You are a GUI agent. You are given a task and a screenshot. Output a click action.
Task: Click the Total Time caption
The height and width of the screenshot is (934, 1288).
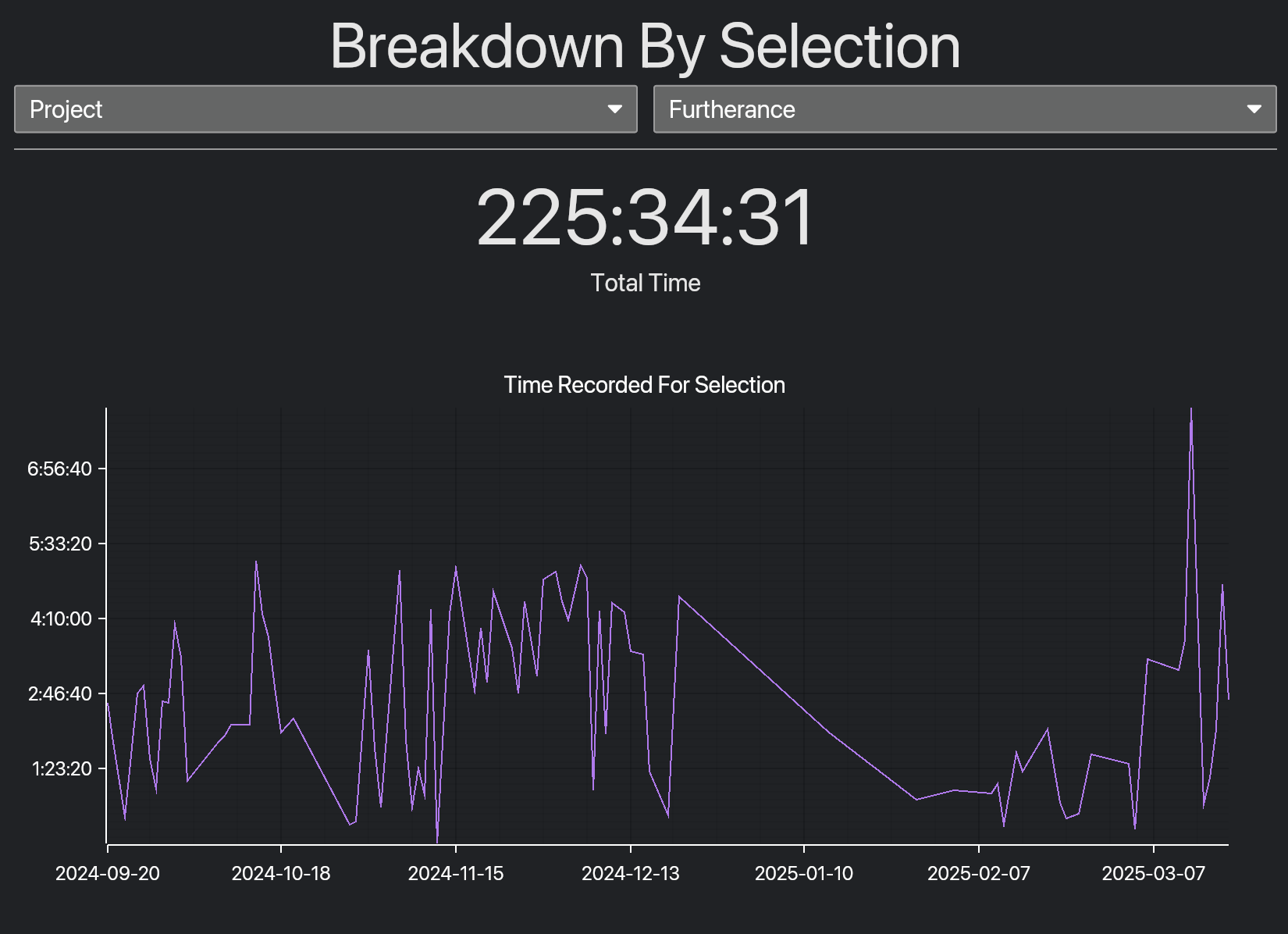[645, 283]
